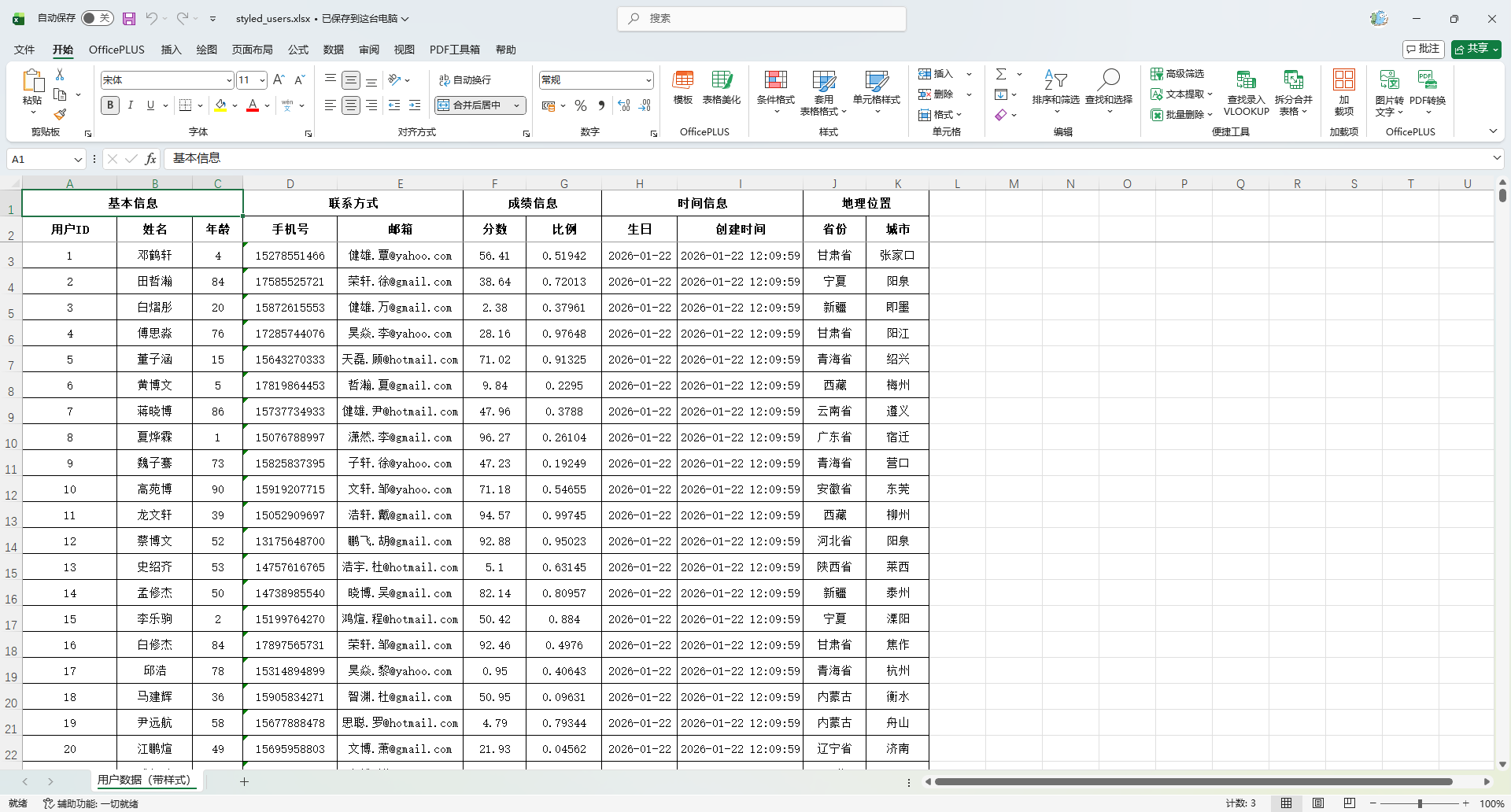The height and width of the screenshot is (812, 1511).
Task: Click the percent style icon
Action: 581,105
